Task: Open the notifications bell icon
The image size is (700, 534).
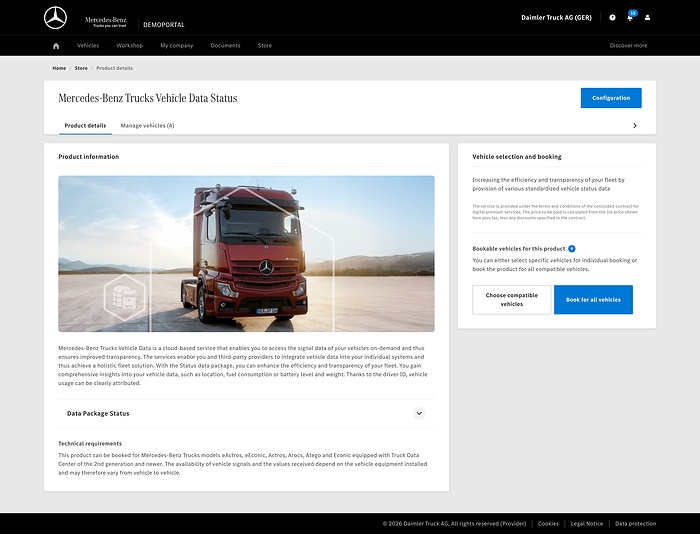Action: tap(630, 17)
